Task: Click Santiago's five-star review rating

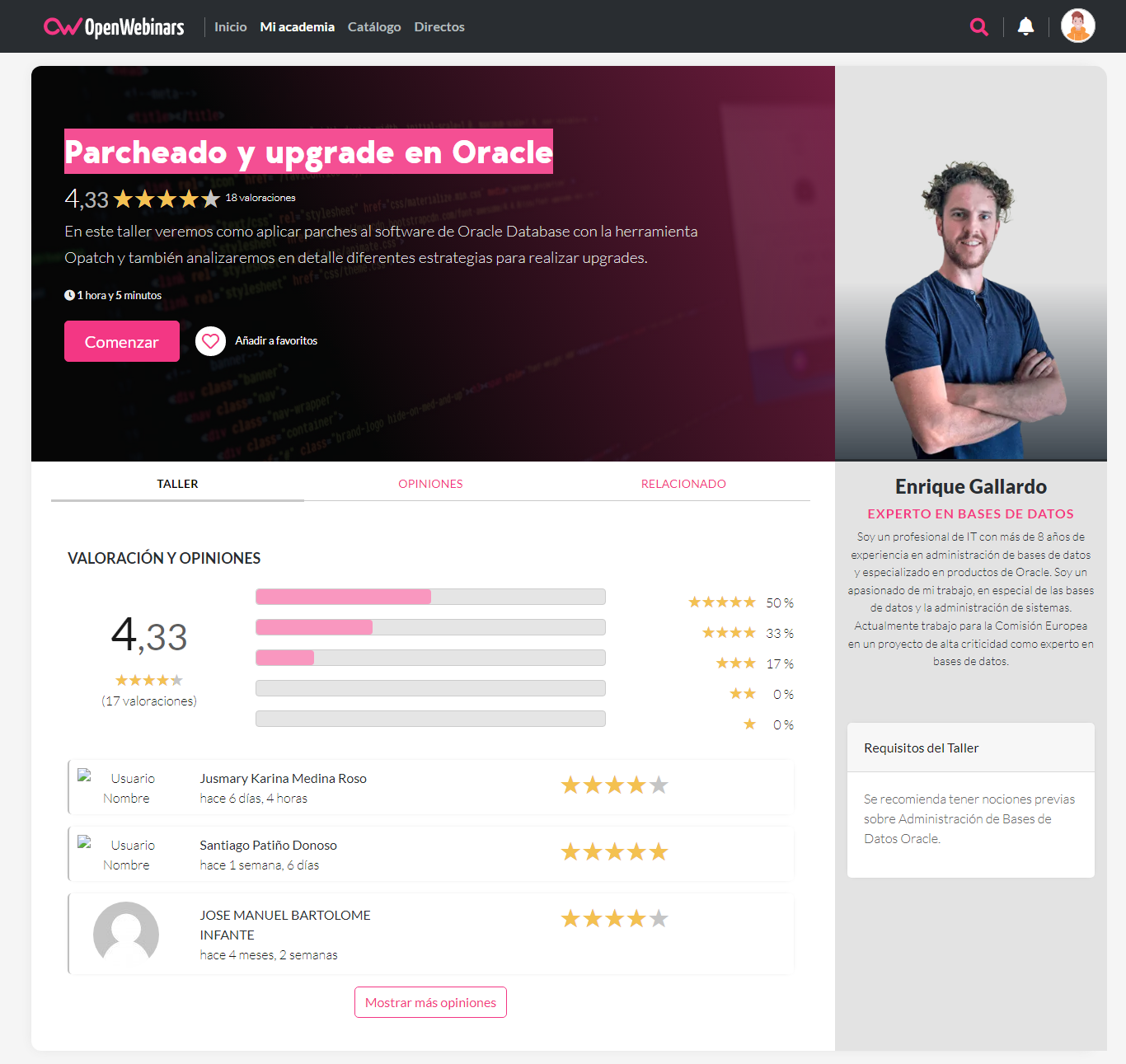Action: tap(614, 852)
